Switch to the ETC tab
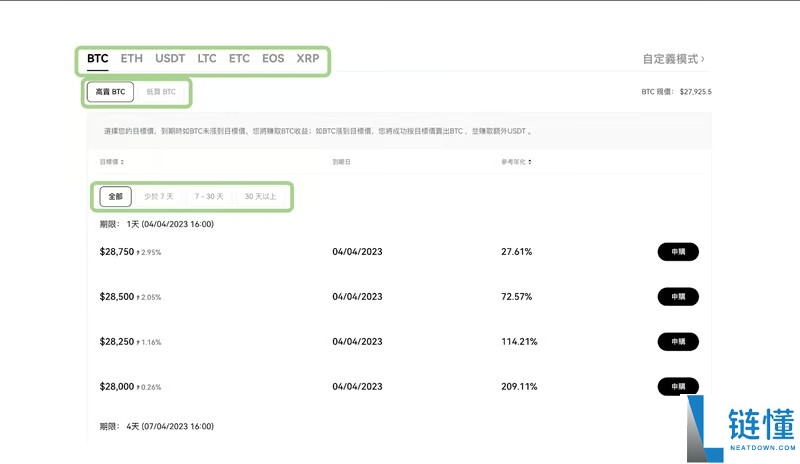800x464 pixels. coord(239,58)
